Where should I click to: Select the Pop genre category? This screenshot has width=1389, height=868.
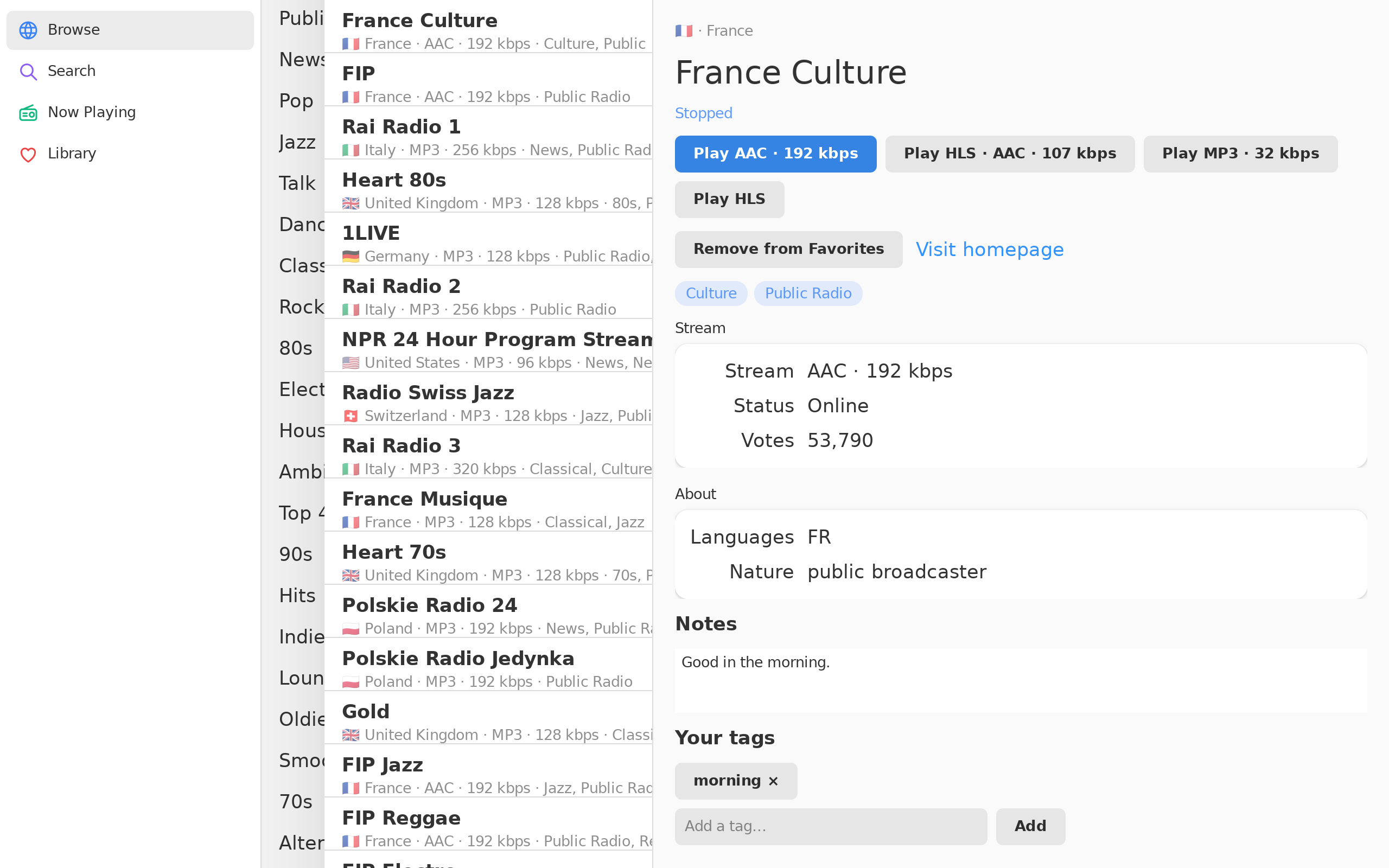pyautogui.click(x=296, y=101)
